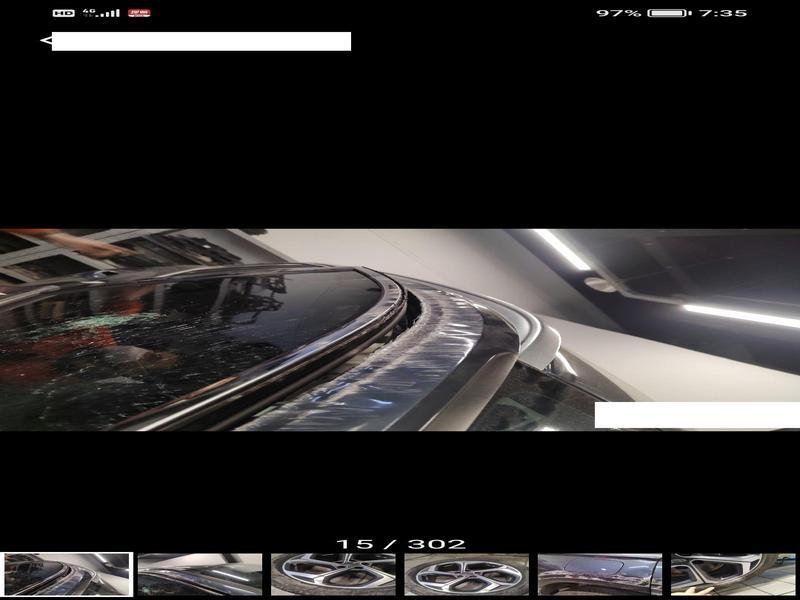800x600 pixels.
Task: Open the third thumbnail showing alloy wheel
Action: 333,574
